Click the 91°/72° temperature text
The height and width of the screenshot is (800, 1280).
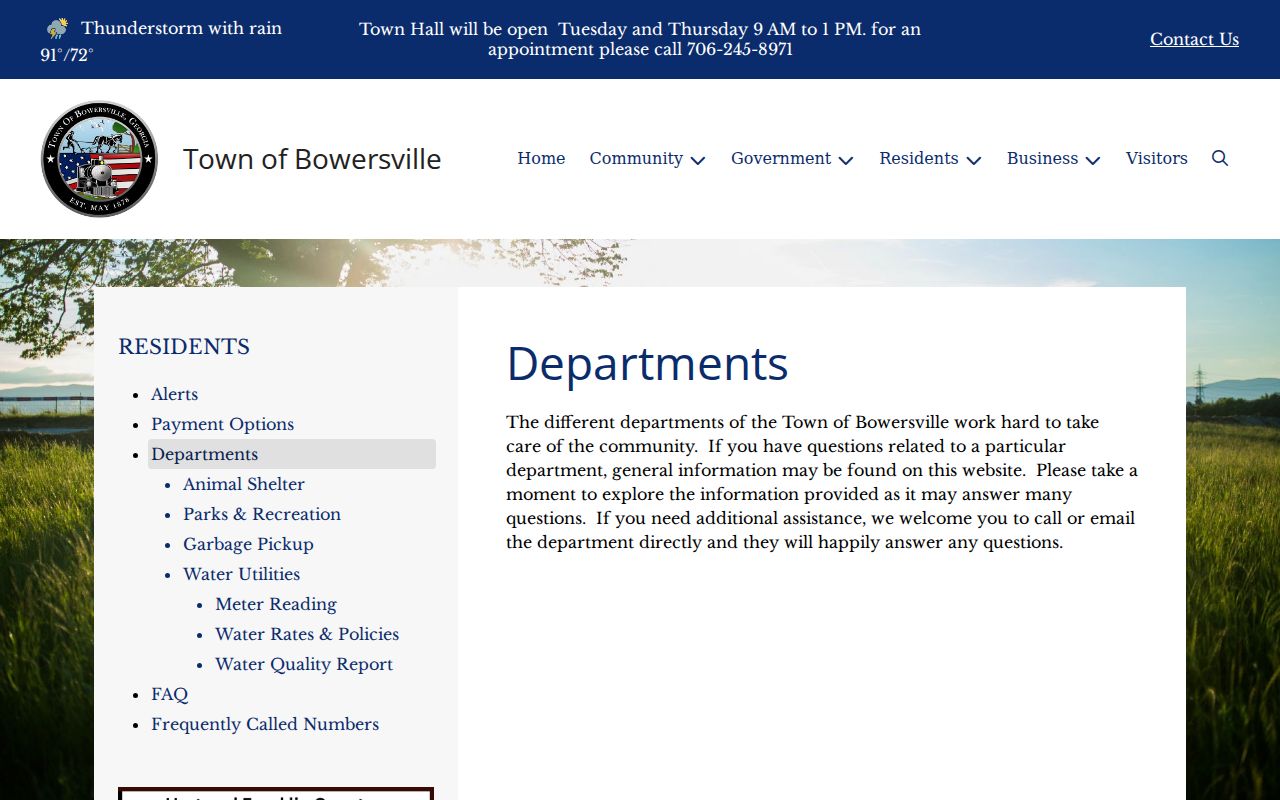coord(67,55)
